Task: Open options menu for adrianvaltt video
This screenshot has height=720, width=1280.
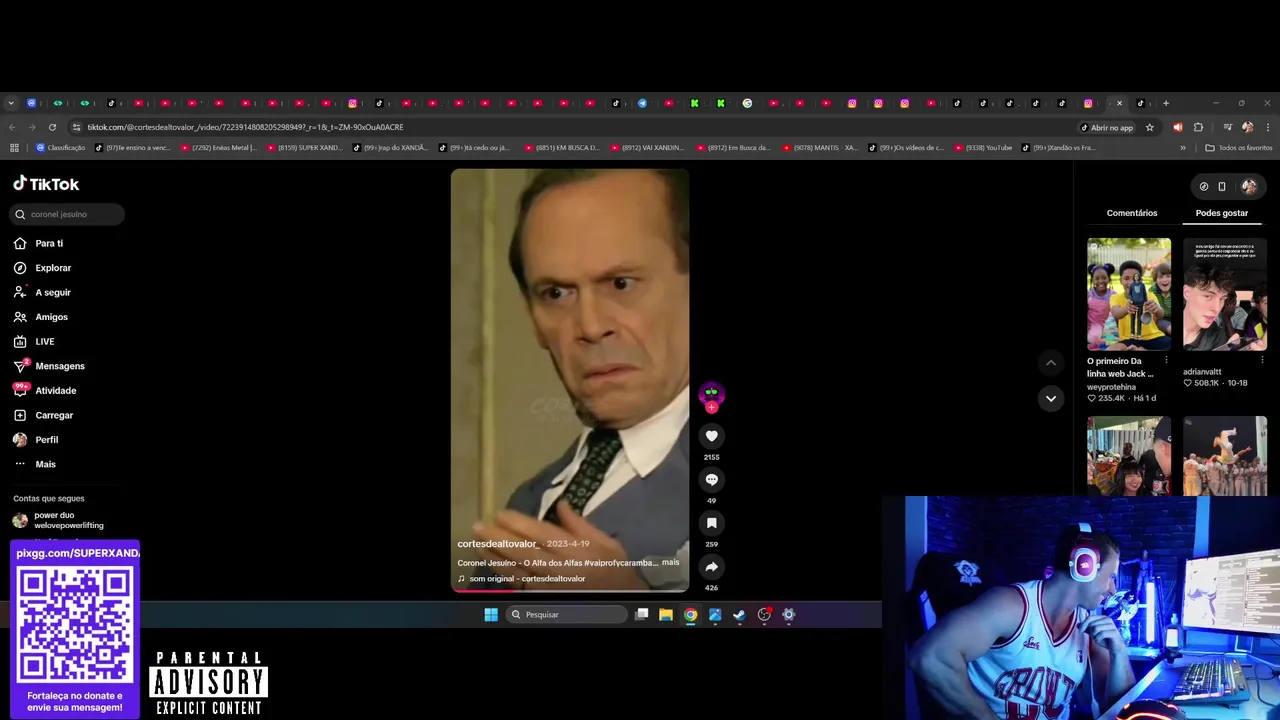Action: pyautogui.click(x=1262, y=360)
